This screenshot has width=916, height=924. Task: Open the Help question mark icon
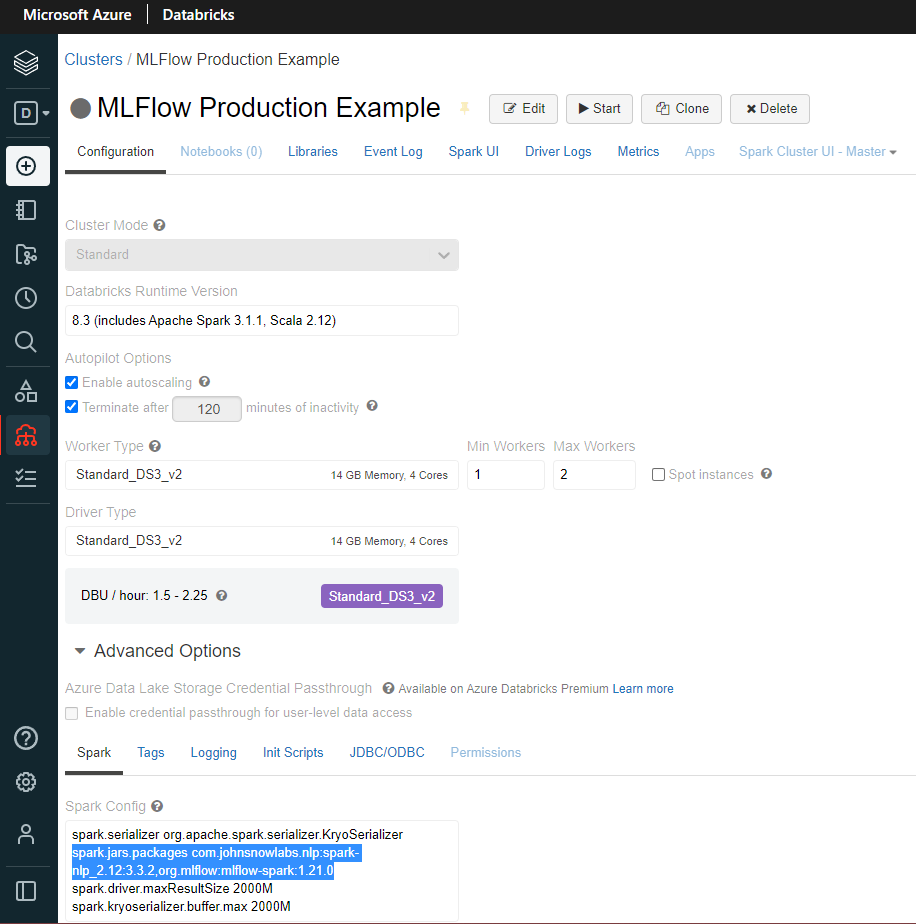coord(25,737)
